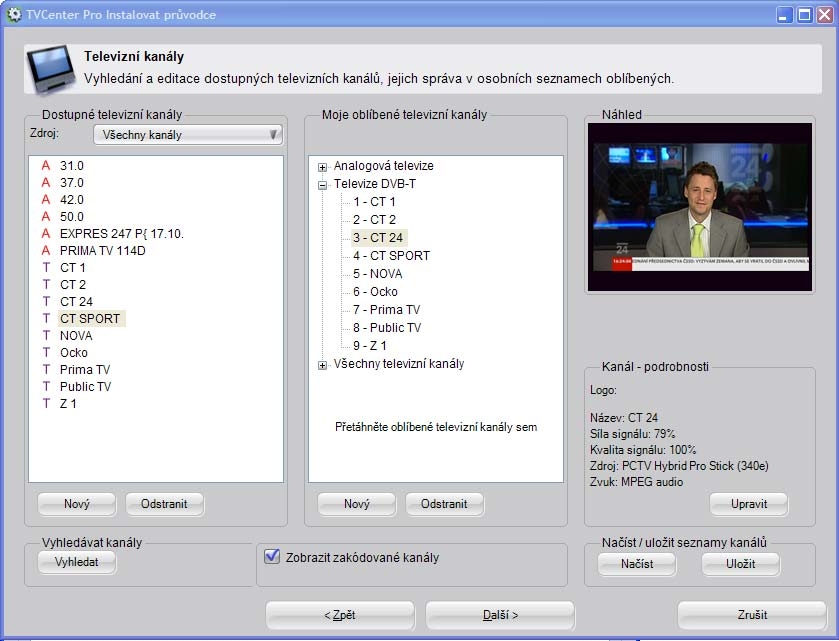Click the Analogová televize tree label

coord(384,166)
